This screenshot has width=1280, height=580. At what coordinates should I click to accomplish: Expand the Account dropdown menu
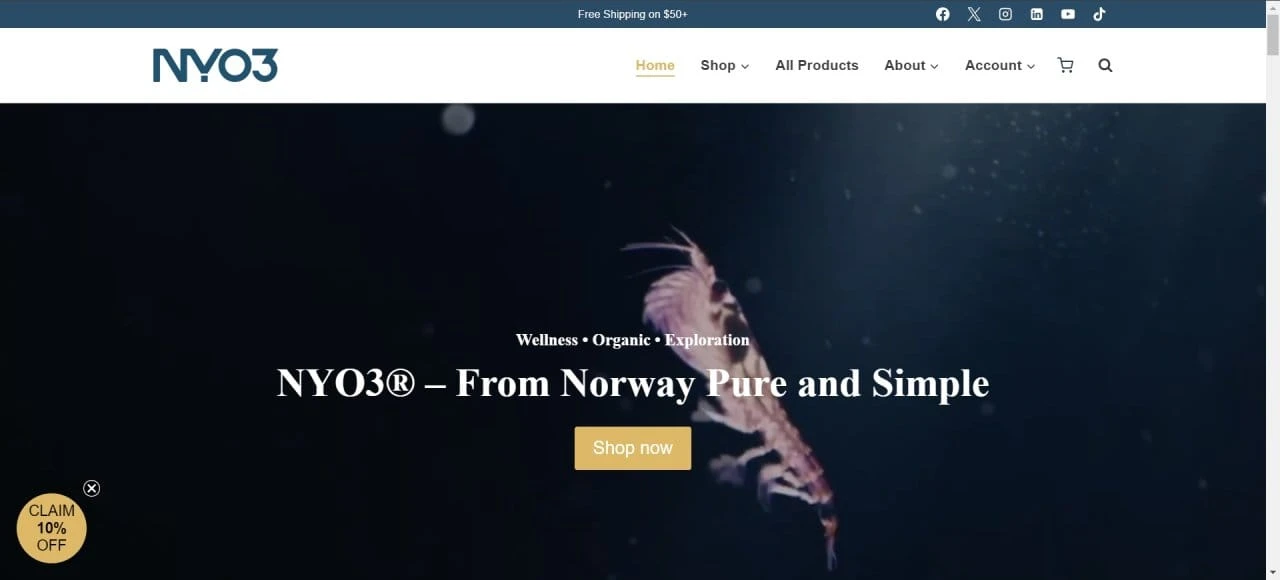pos(1000,65)
